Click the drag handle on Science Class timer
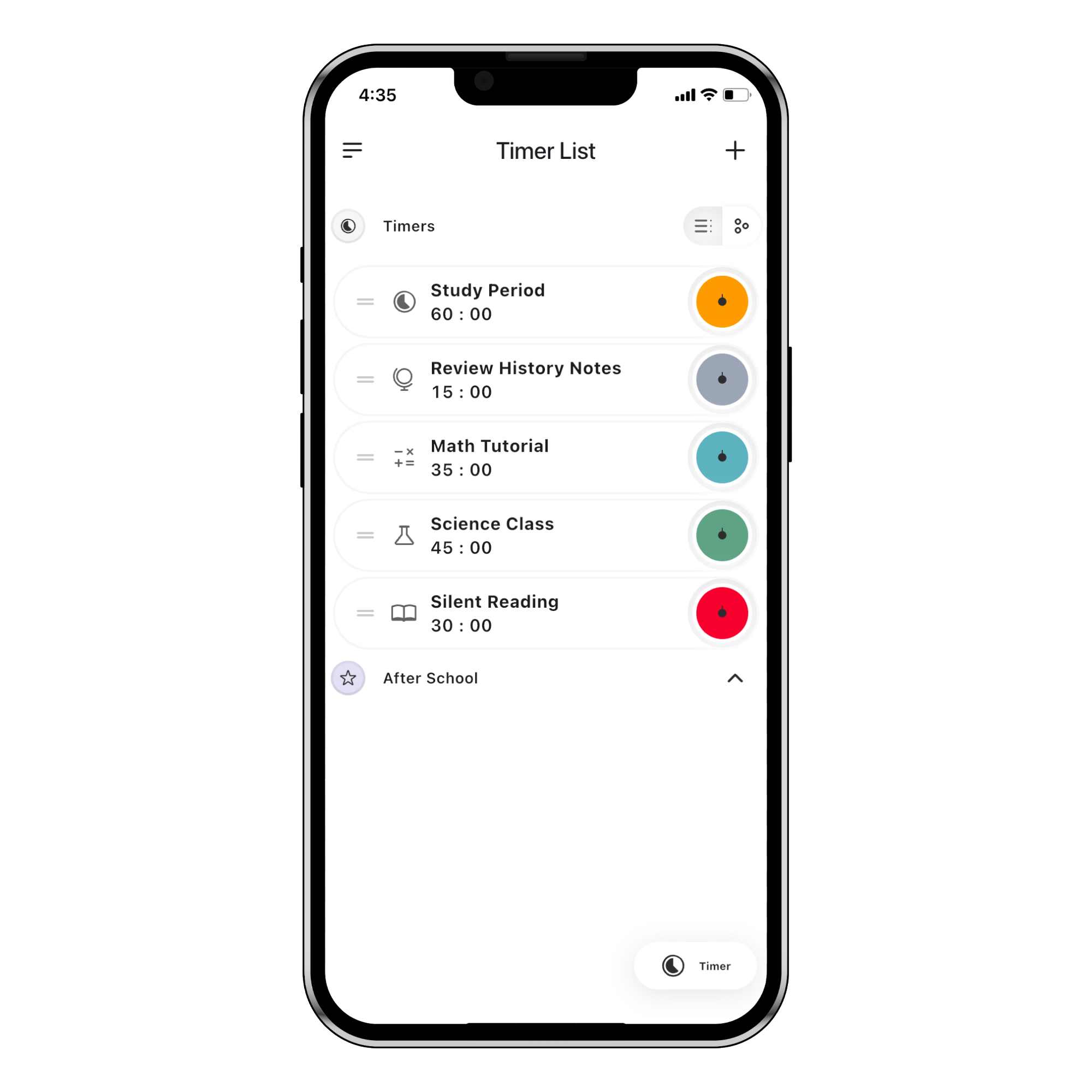This screenshot has width=1092, height=1092. tap(365, 535)
